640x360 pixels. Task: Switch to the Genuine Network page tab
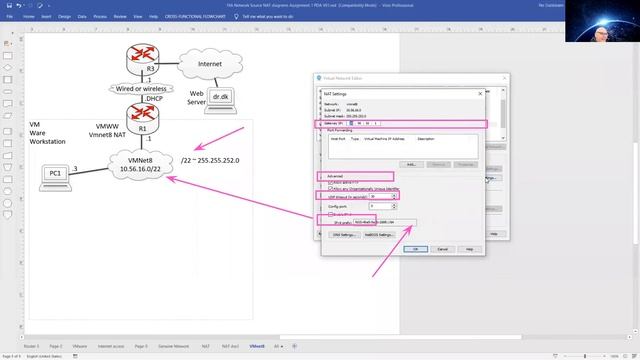pyautogui.click(x=173, y=346)
